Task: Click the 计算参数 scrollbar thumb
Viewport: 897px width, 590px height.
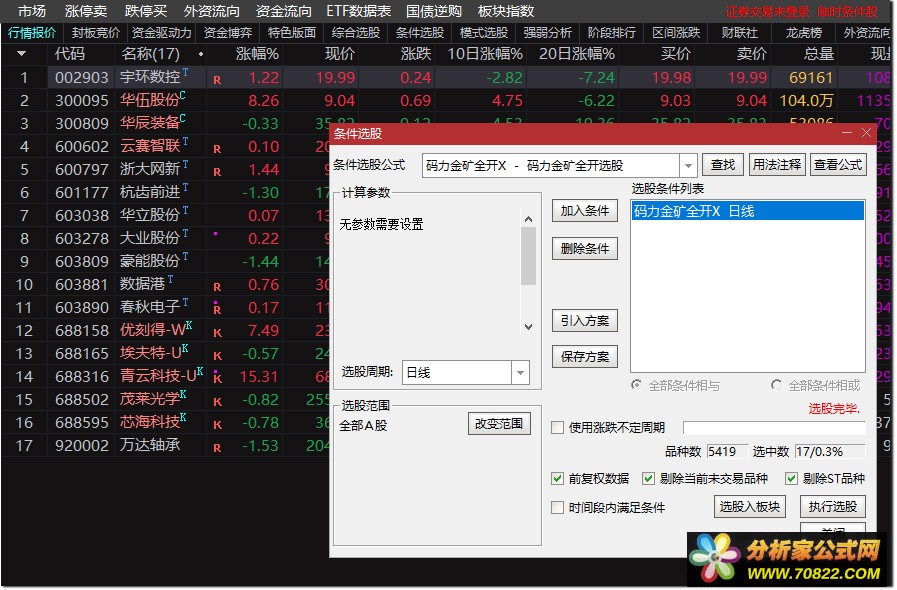Action: pos(528,256)
